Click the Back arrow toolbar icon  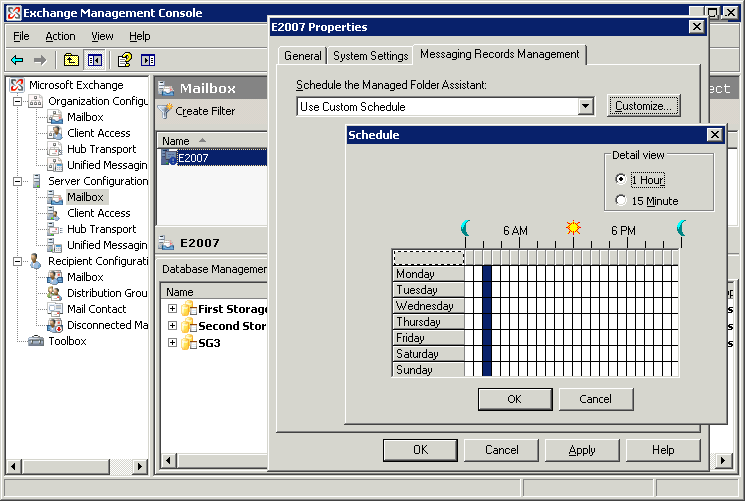pos(17,60)
